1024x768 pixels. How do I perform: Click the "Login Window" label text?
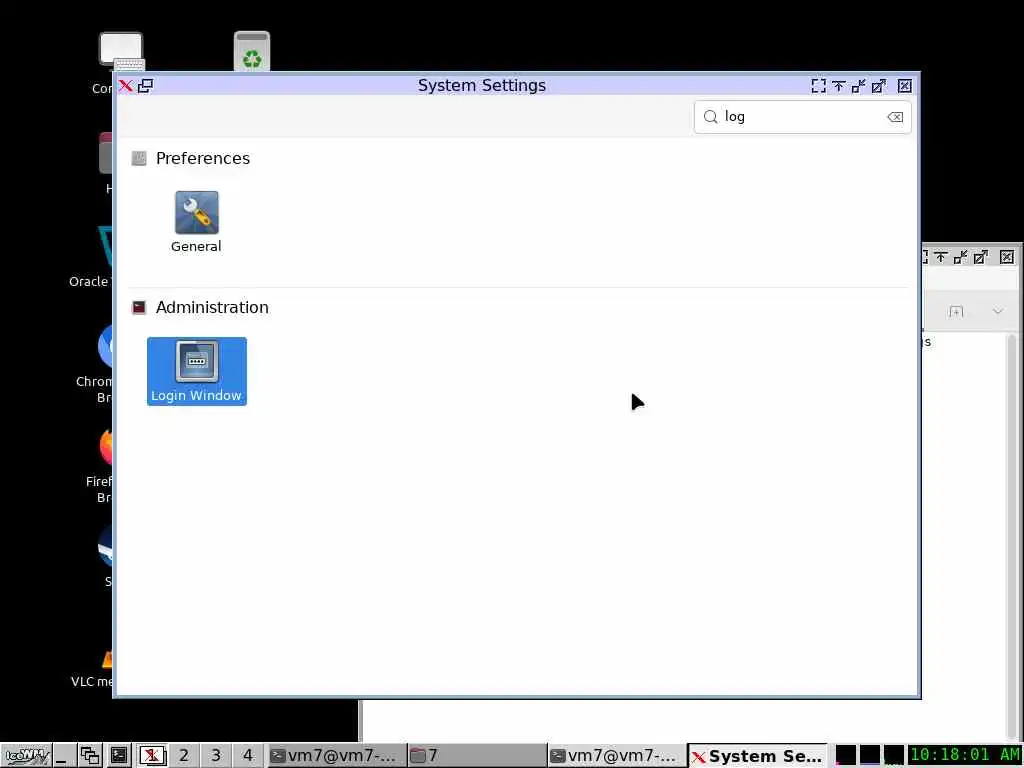[196, 395]
